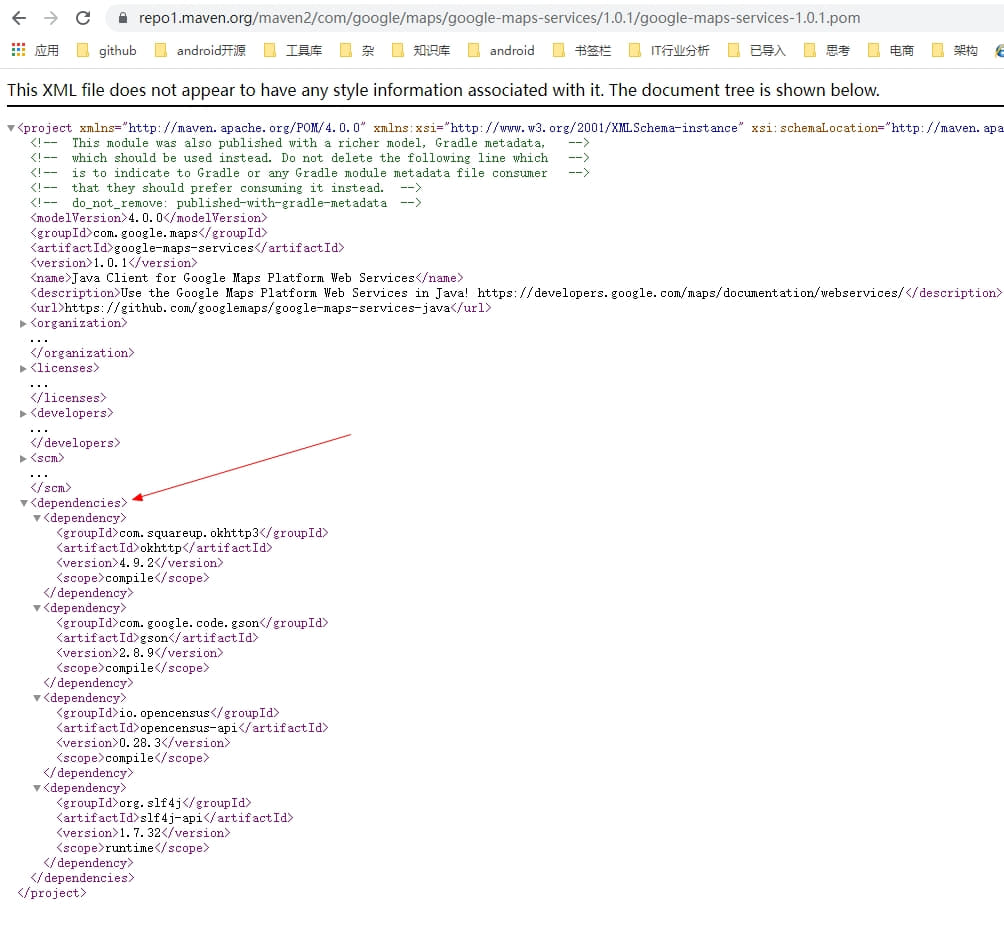Collapse the slf4j-api dependency node
This screenshot has width=1004, height=949.
pos(37,789)
